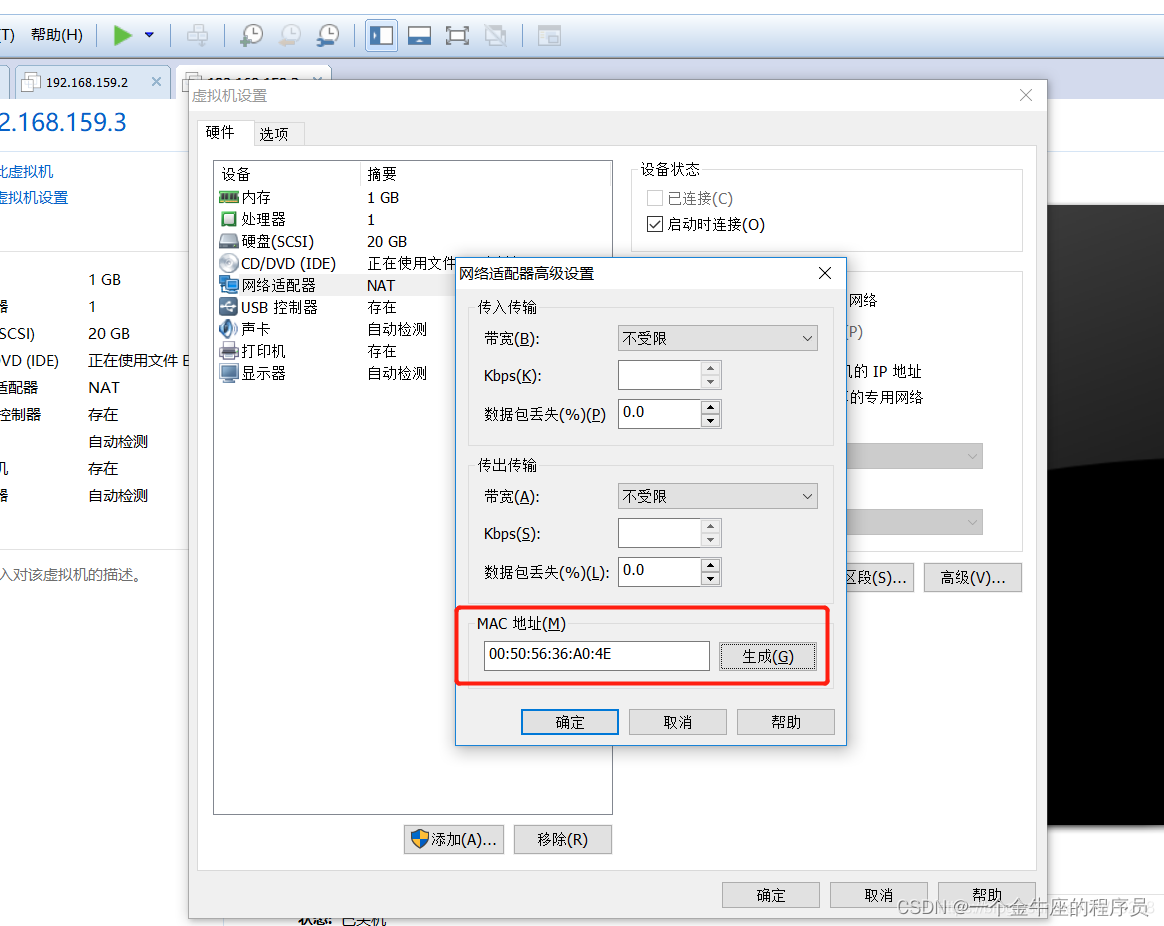Image resolution: width=1164 pixels, height=926 pixels.
Task: Close the 网络适配器高级设置 dialog
Action: (x=825, y=273)
